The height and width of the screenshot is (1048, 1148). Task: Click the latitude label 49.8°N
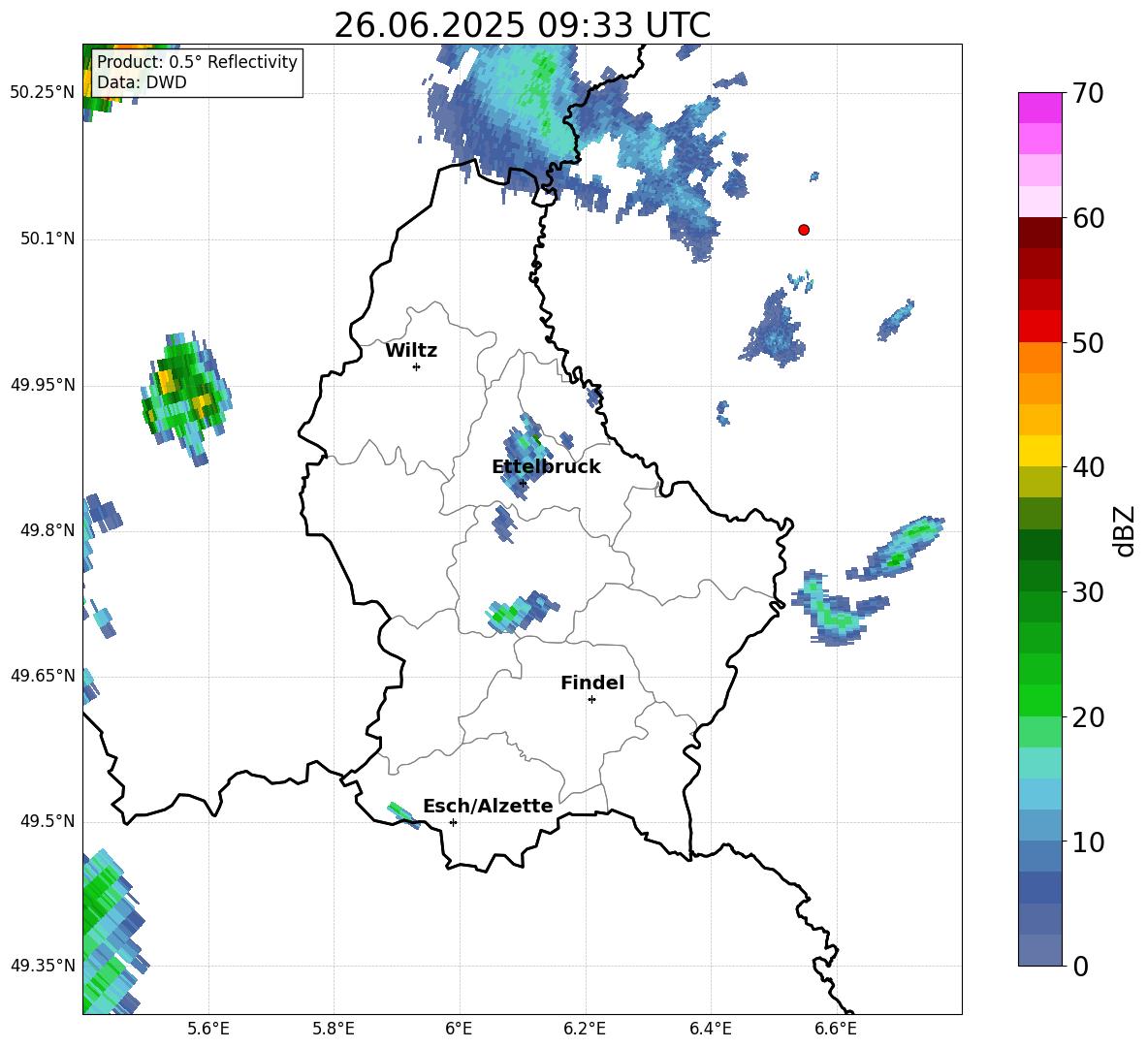coord(47,530)
